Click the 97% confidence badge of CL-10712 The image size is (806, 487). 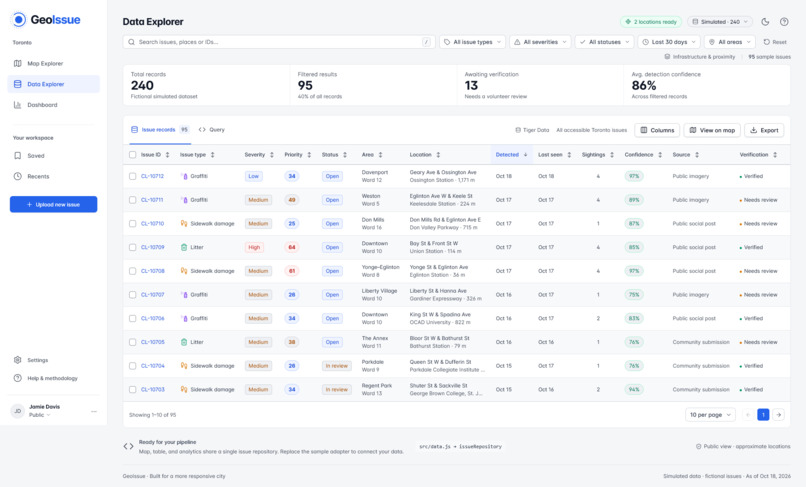(x=634, y=176)
